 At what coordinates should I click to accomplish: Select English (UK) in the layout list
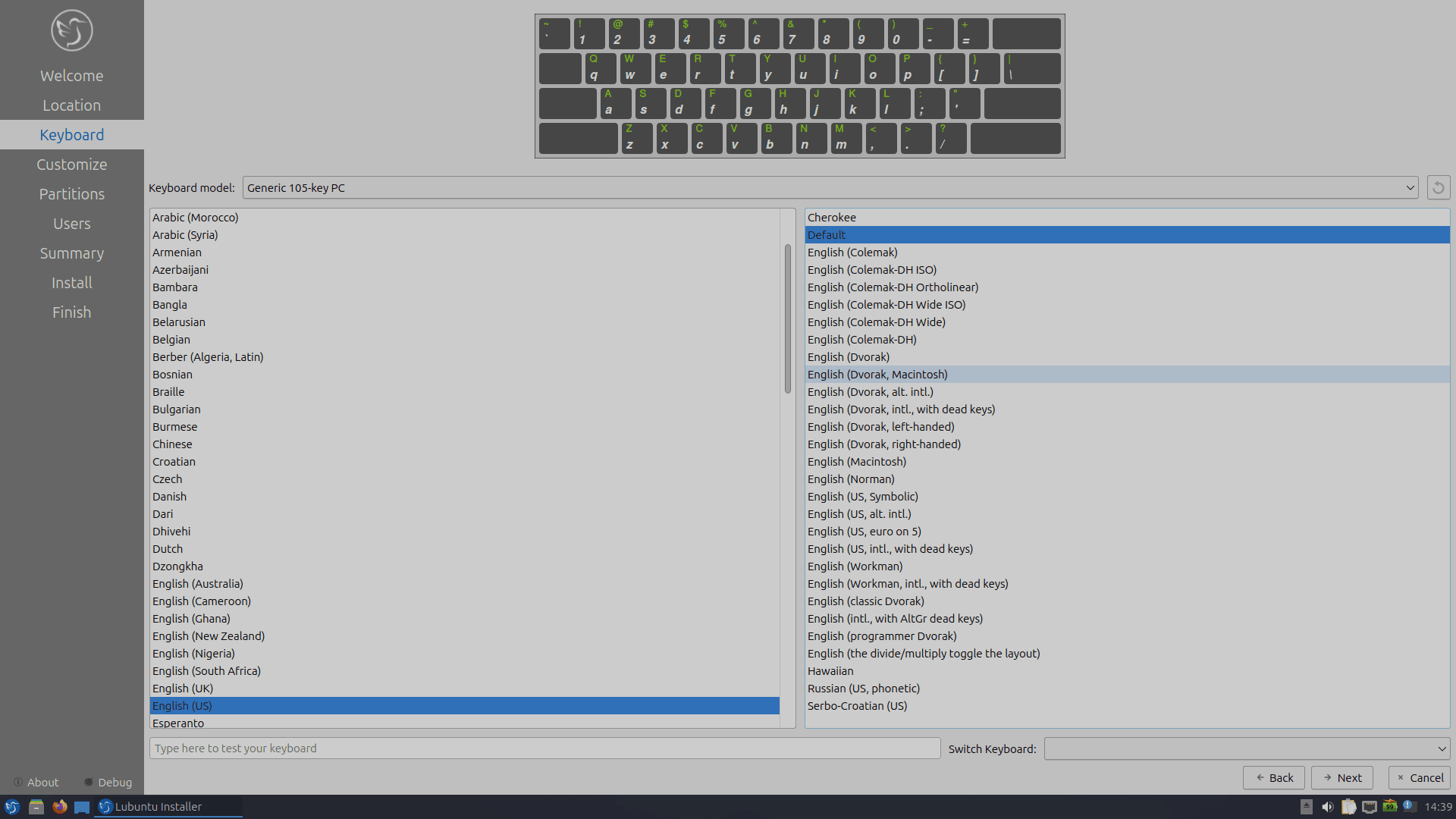coord(183,689)
